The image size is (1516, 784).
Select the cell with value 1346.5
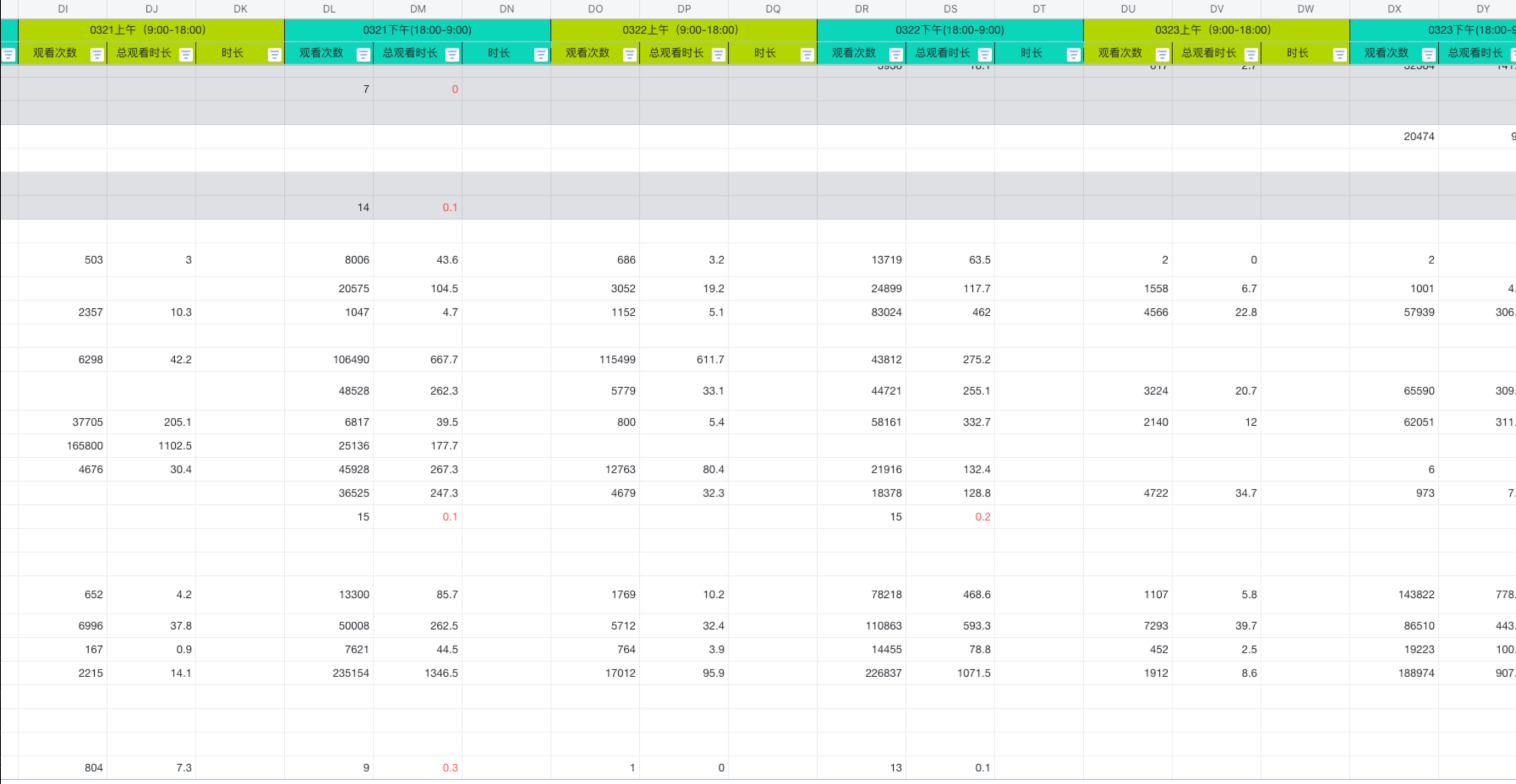tap(418, 673)
